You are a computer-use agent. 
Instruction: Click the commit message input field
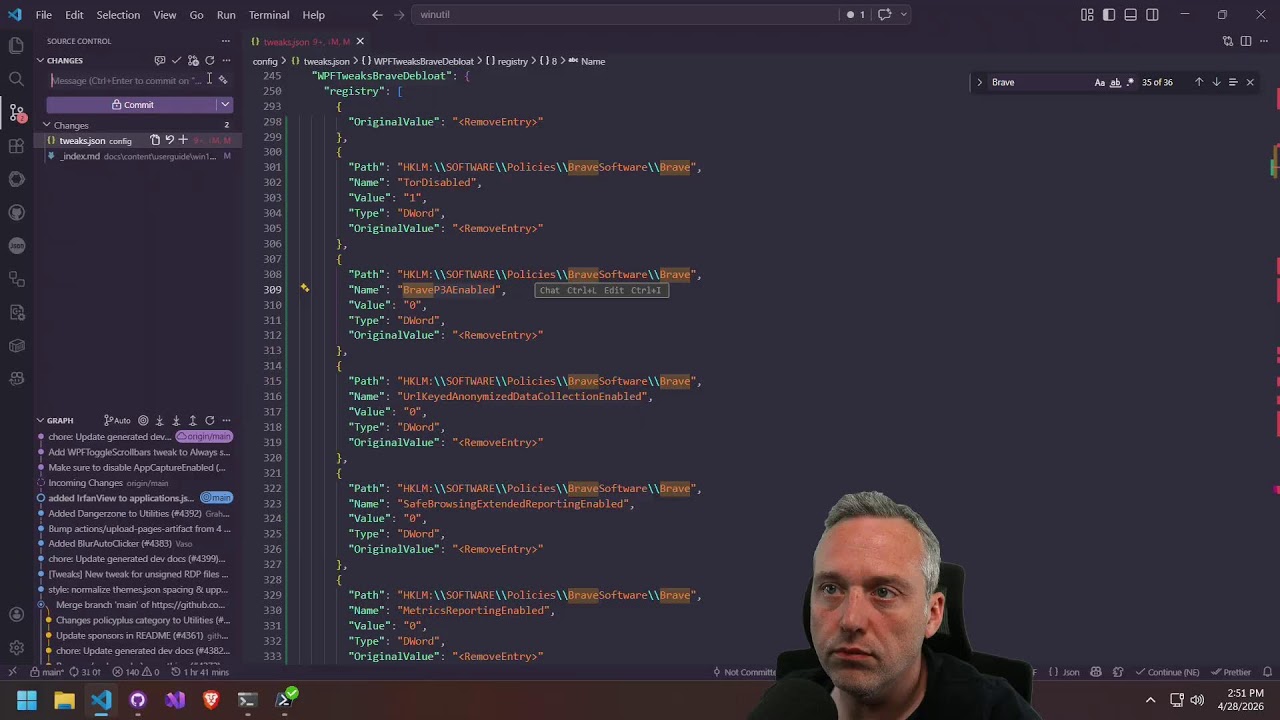tap(130, 80)
